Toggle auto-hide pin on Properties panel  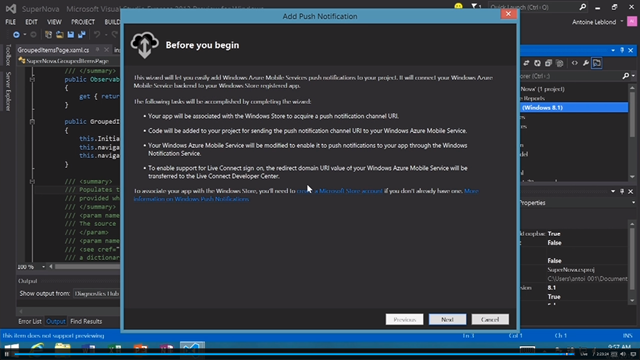tap(622, 191)
